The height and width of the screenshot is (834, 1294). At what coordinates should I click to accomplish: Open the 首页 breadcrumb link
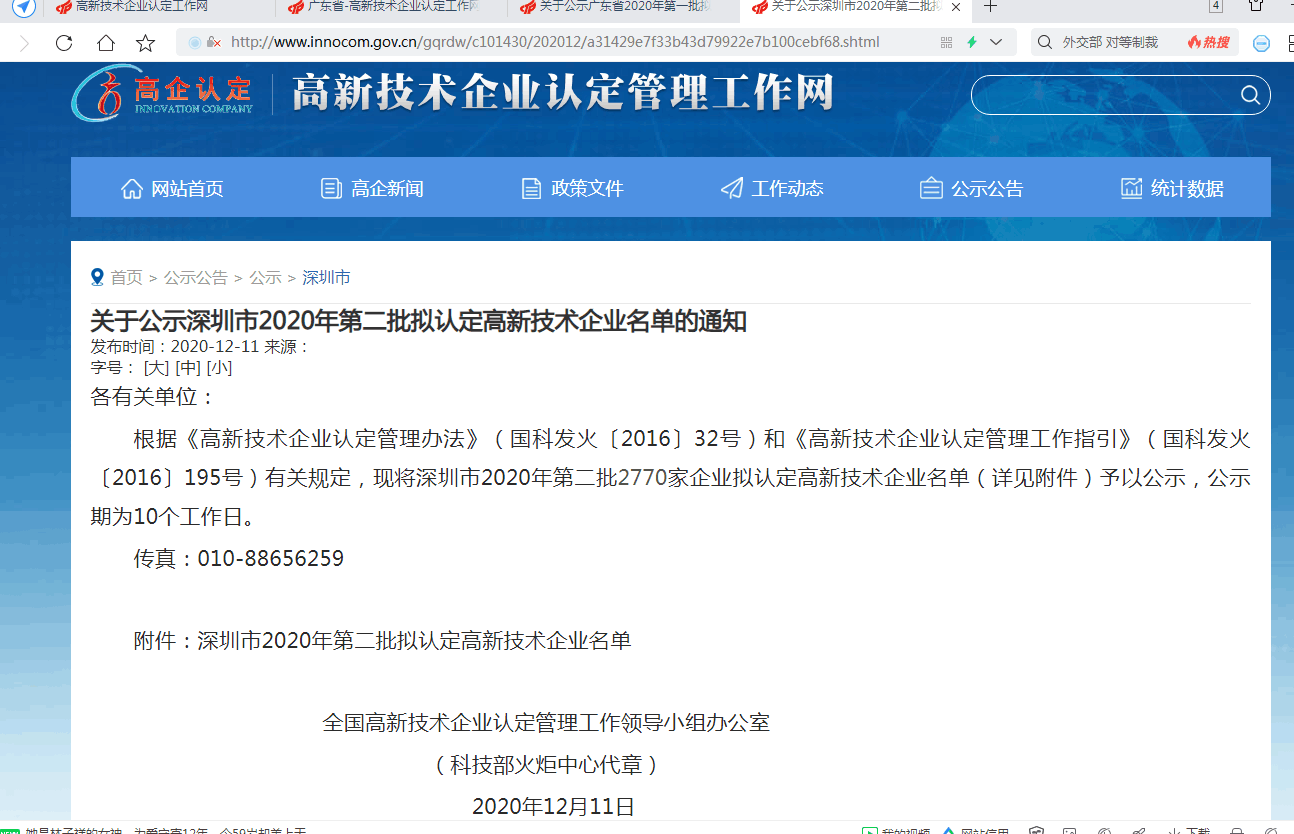pyautogui.click(x=126, y=277)
